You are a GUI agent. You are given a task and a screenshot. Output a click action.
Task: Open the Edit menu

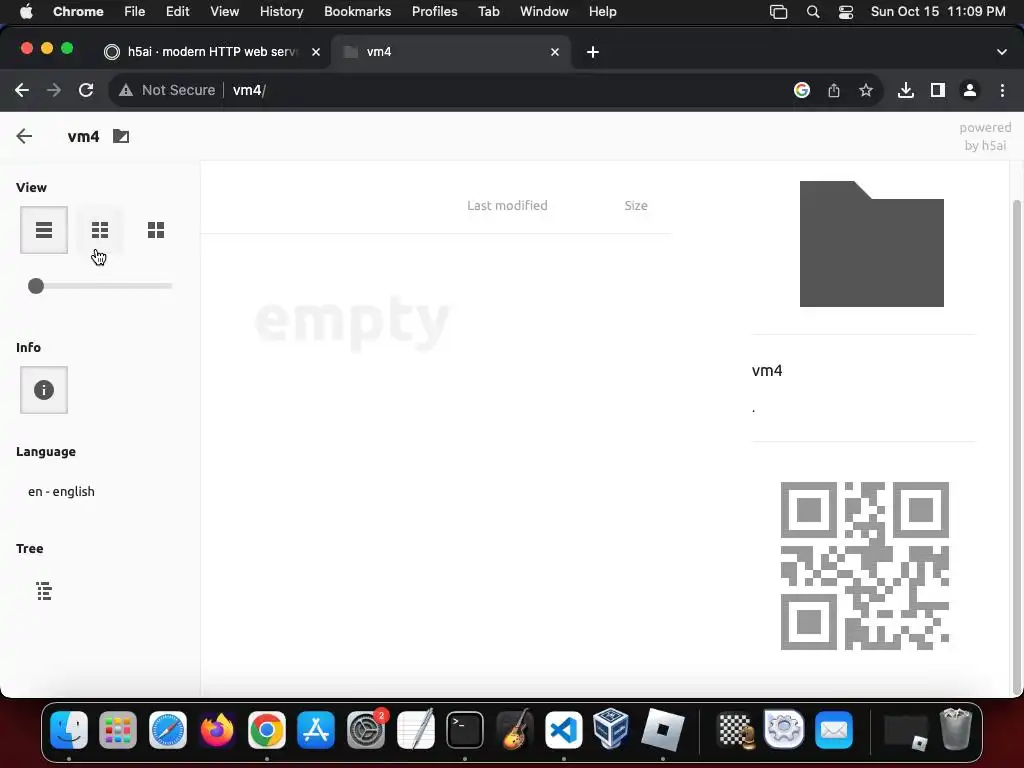point(178,11)
